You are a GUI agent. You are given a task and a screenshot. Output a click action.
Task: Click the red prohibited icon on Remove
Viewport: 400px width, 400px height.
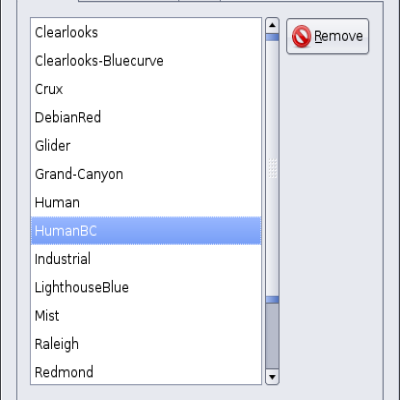301,36
